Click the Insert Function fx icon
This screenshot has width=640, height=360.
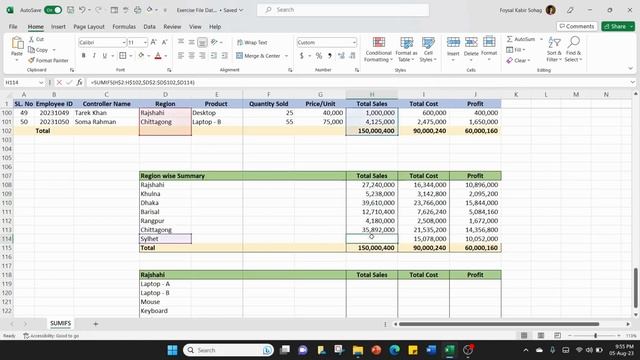pos(79,82)
